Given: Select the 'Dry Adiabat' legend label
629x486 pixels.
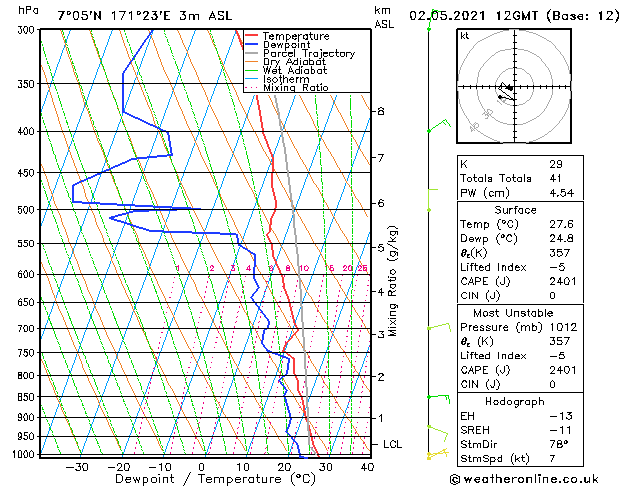Looking at the screenshot, I should [294, 62].
